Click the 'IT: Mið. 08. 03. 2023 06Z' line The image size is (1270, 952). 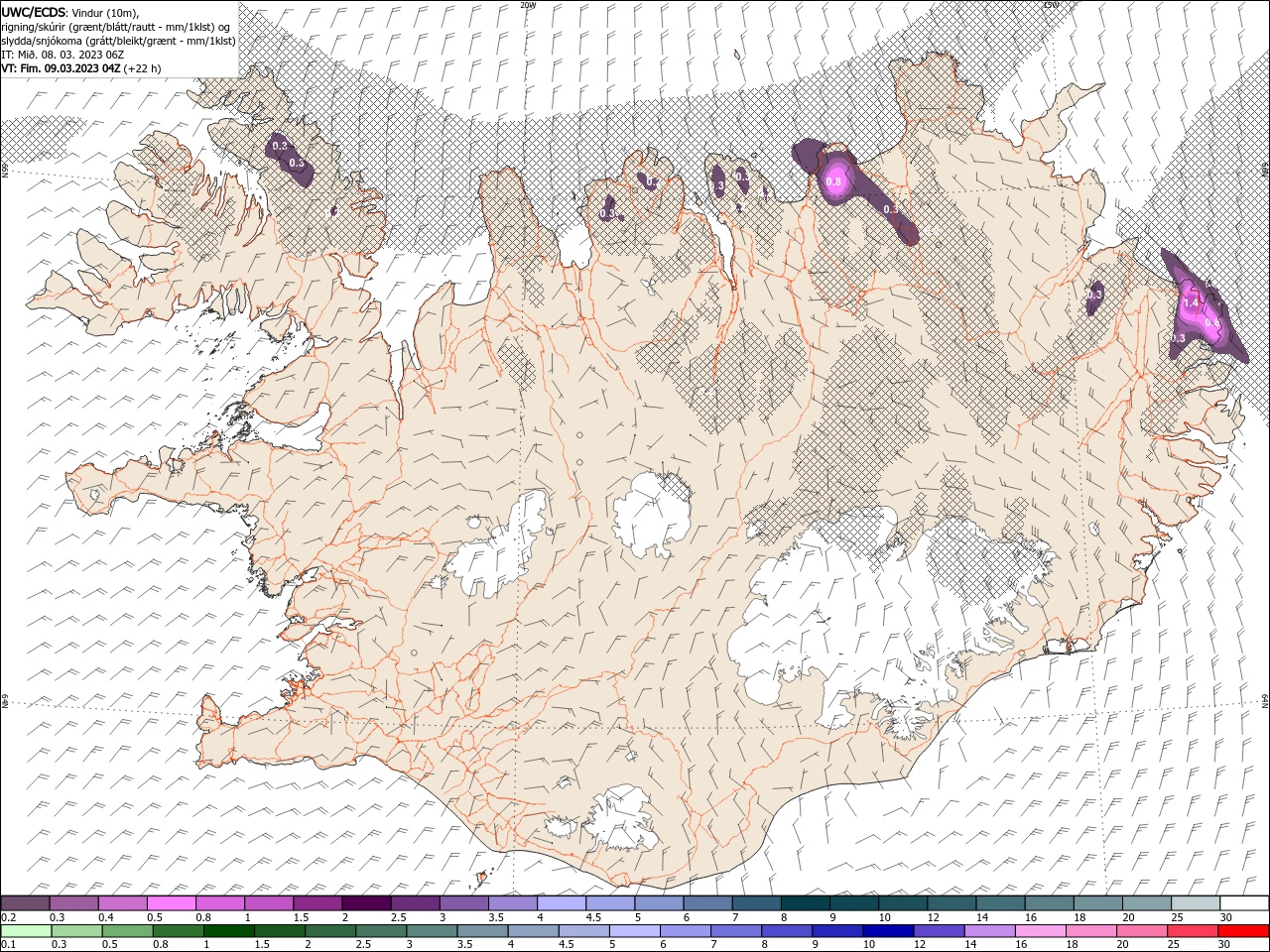tap(61, 55)
